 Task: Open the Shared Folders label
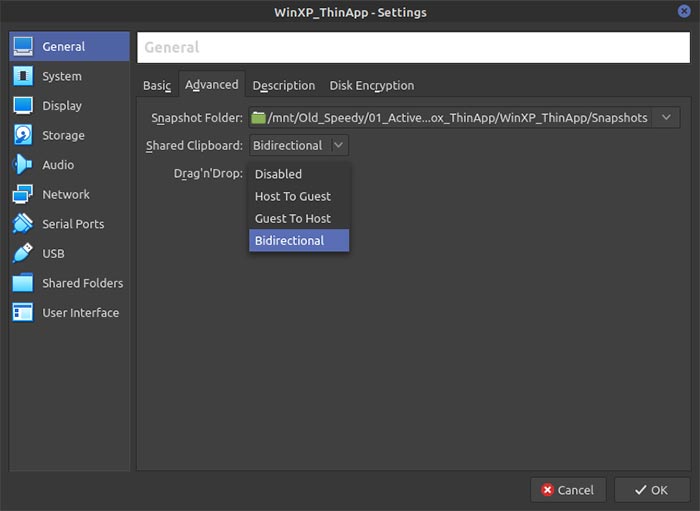coord(83,283)
